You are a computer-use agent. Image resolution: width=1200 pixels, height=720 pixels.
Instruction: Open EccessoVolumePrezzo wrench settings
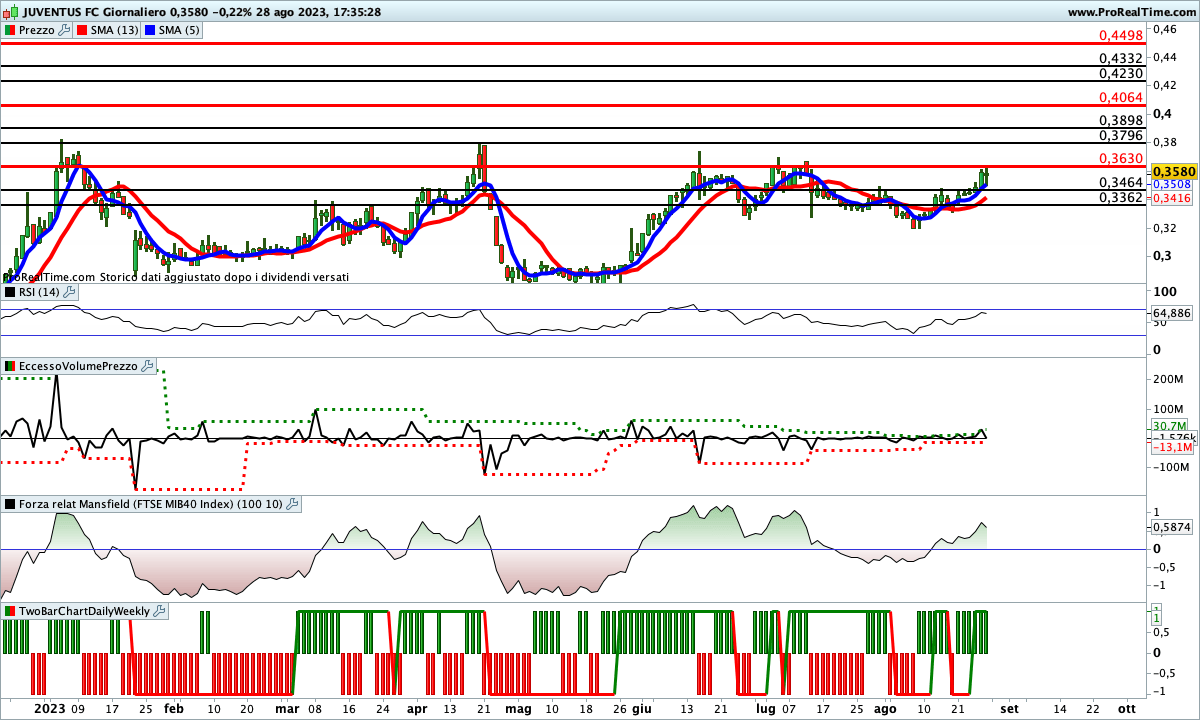coord(148,367)
